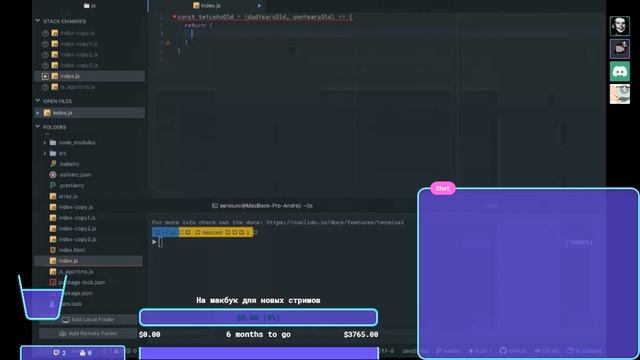Screen dimensions: 640x360
Task: Switch to the index.js editor tab
Action: 207,6
